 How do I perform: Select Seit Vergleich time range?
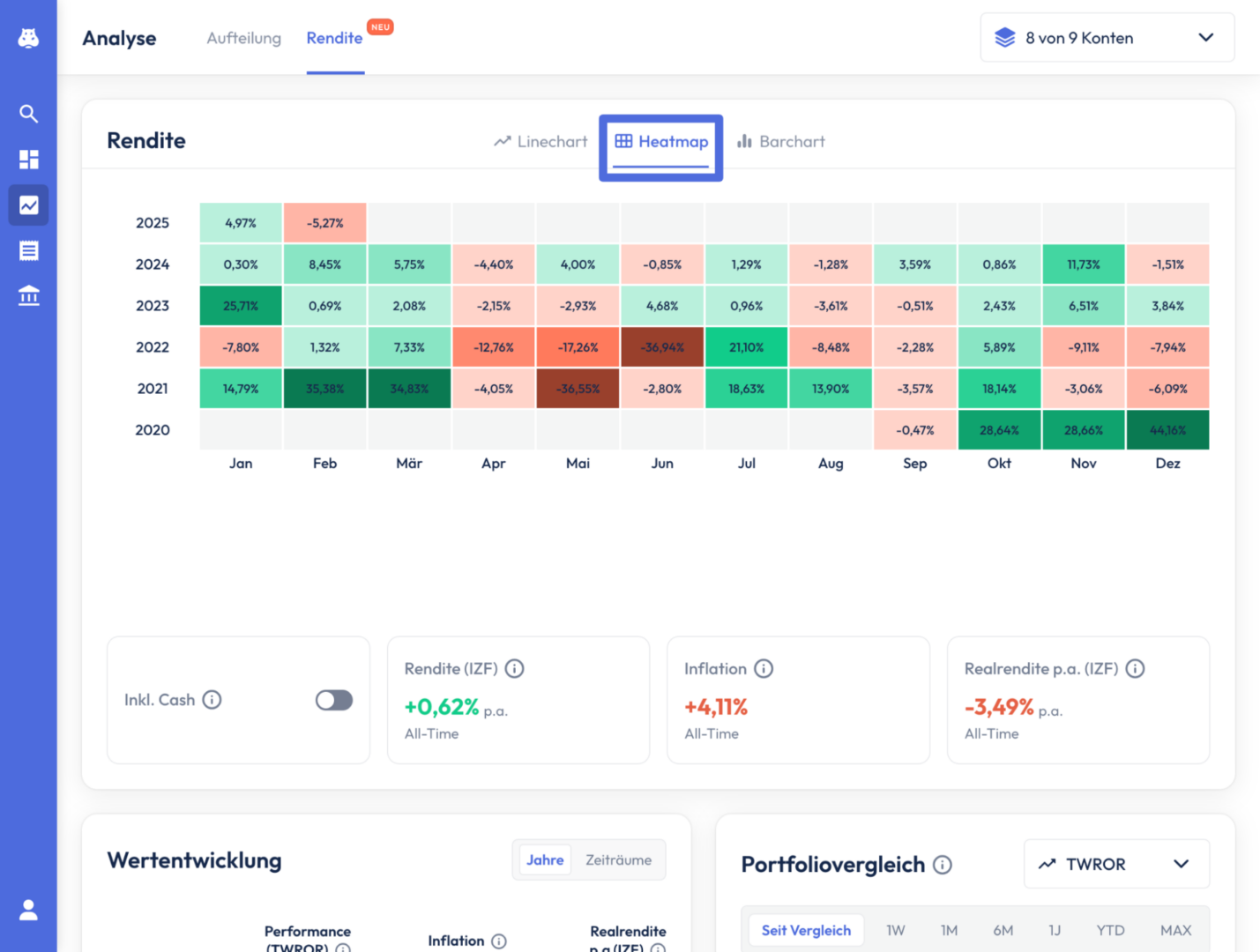click(x=806, y=931)
